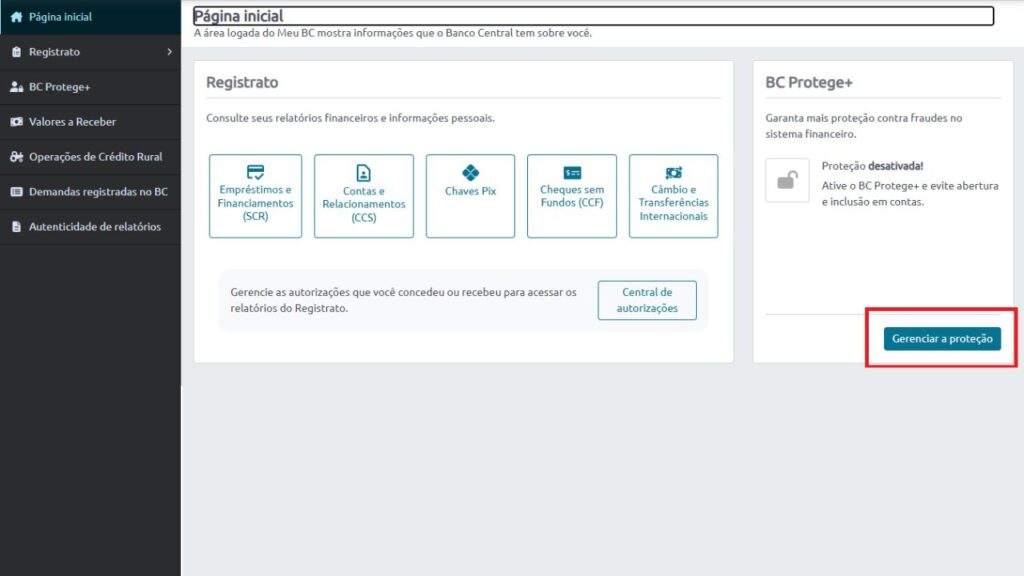Click the Pix diamond icon
The image size is (1024, 576).
(470, 173)
